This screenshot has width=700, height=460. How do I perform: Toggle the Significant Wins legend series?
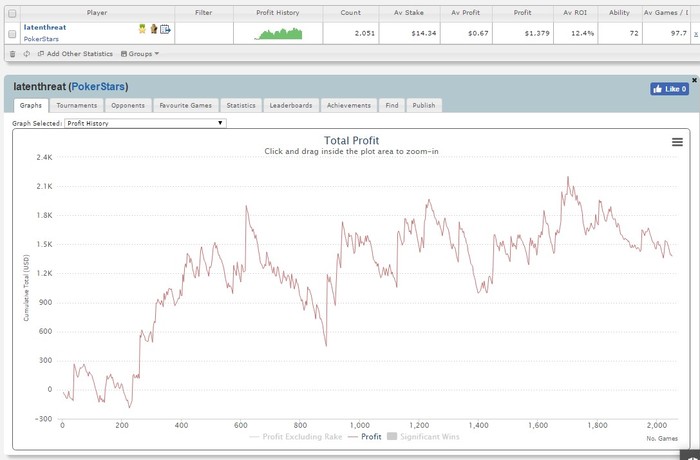(423, 437)
